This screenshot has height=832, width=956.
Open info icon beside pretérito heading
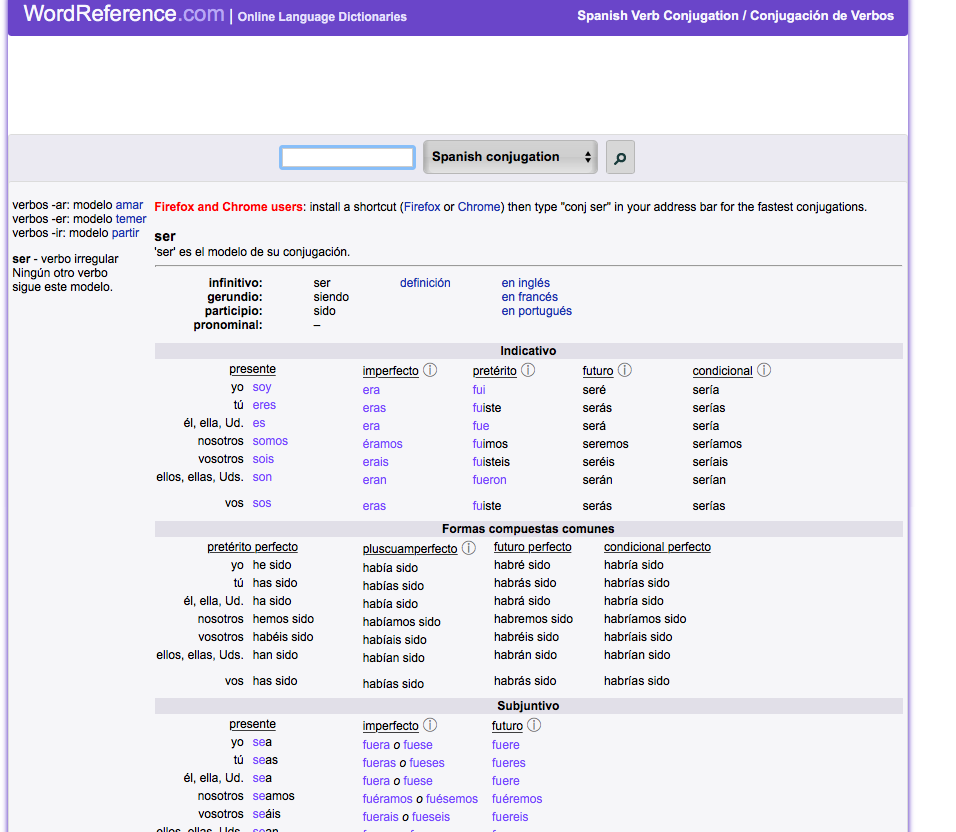[x=528, y=370]
